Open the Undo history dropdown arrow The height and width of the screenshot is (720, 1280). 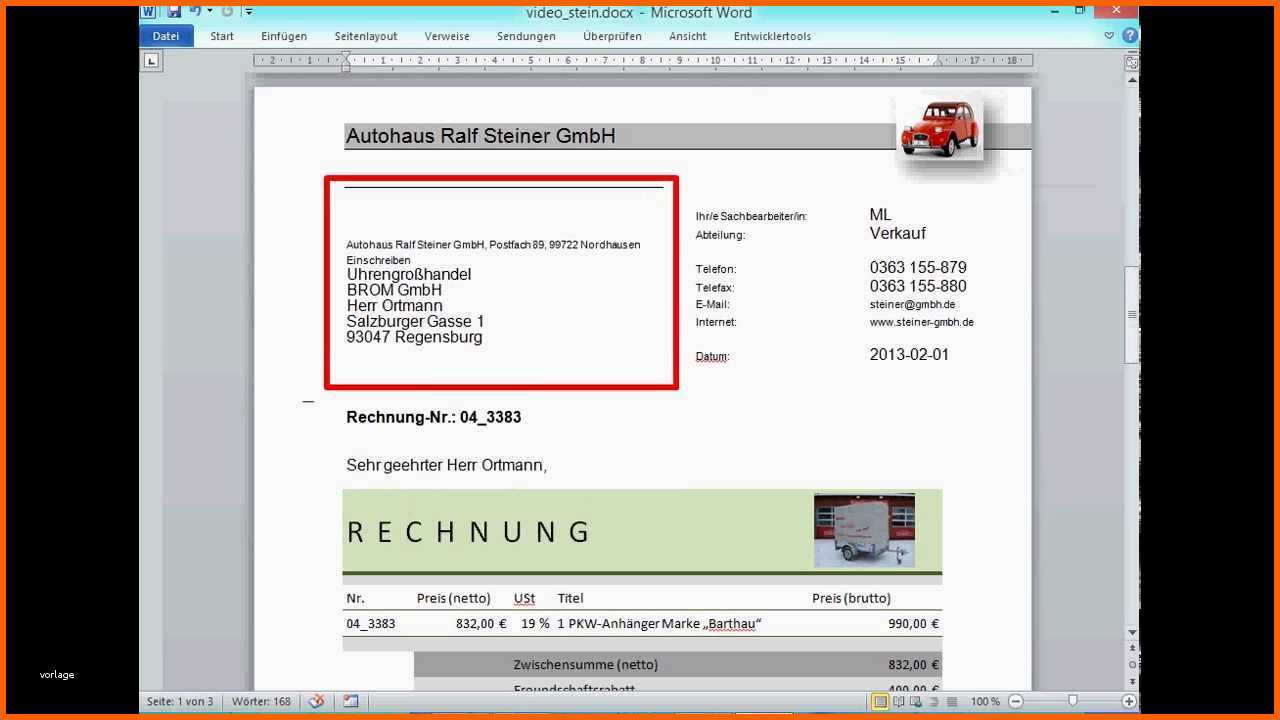pyautogui.click(x=210, y=12)
